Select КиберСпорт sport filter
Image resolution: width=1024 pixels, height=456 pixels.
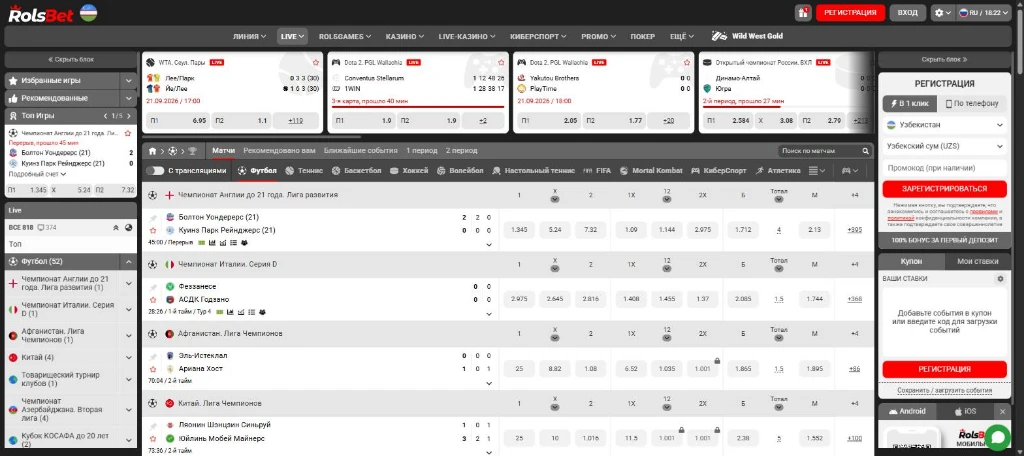pyautogui.click(x=718, y=171)
